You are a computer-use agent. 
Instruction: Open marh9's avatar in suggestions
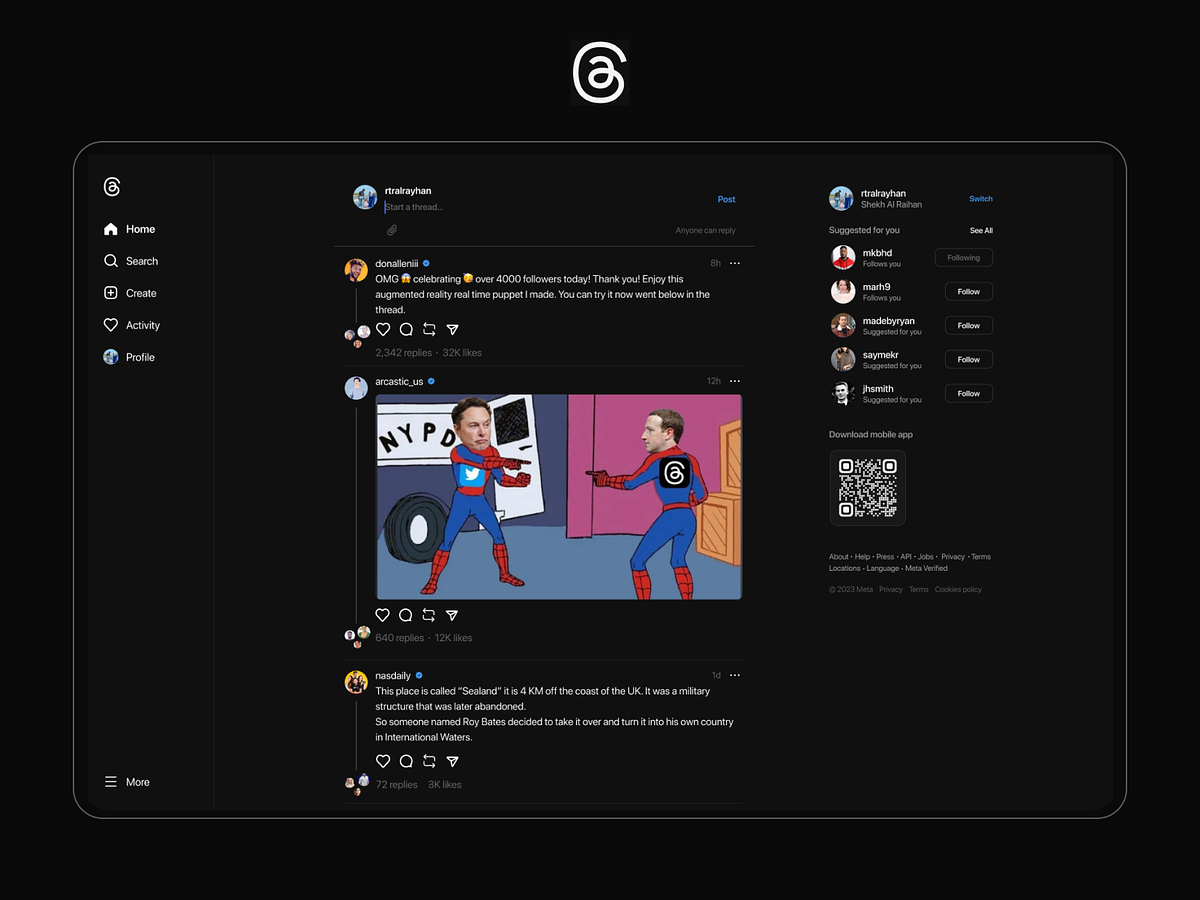pyautogui.click(x=843, y=292)
